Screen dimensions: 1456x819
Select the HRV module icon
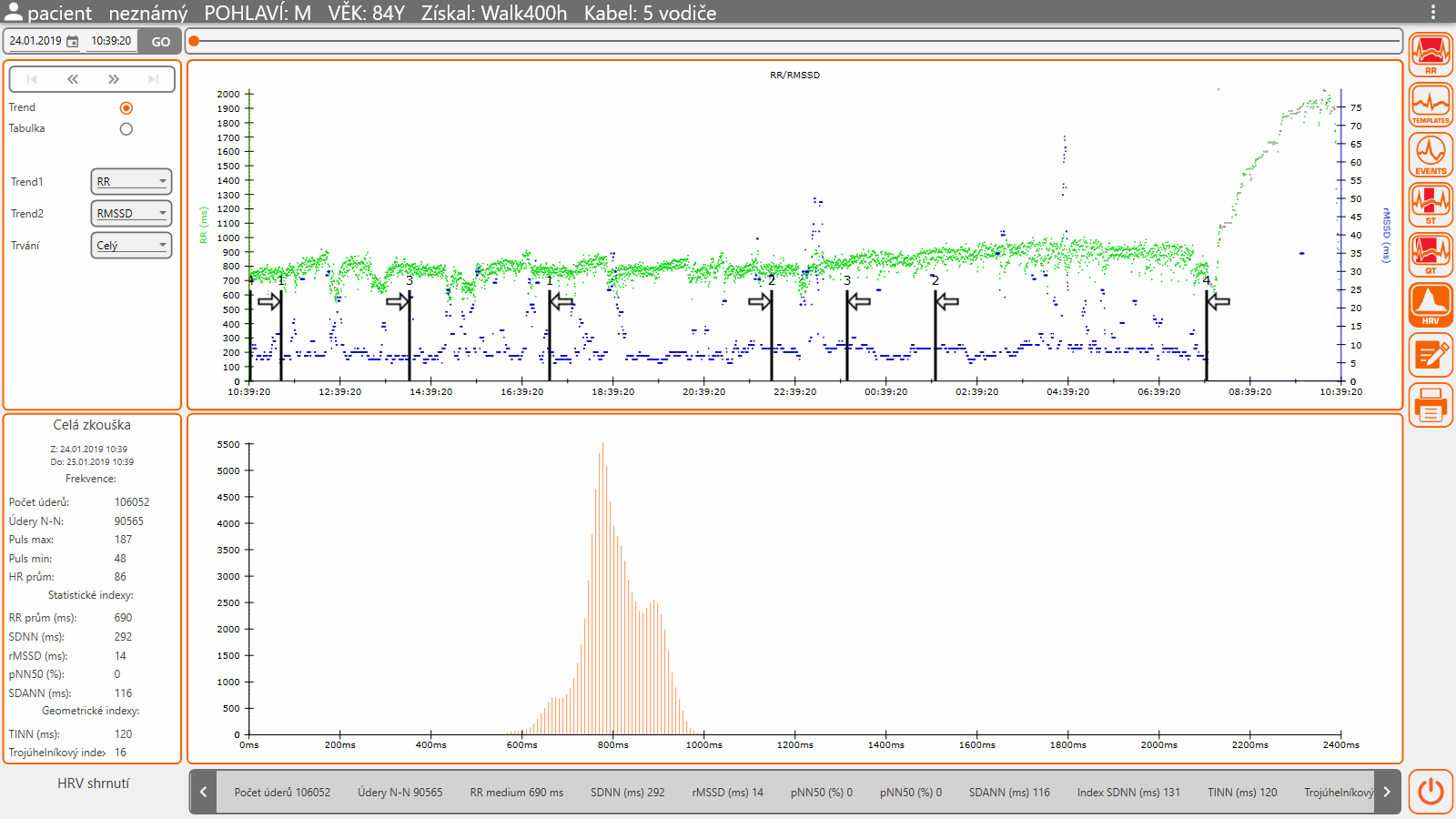point(1431,305)
